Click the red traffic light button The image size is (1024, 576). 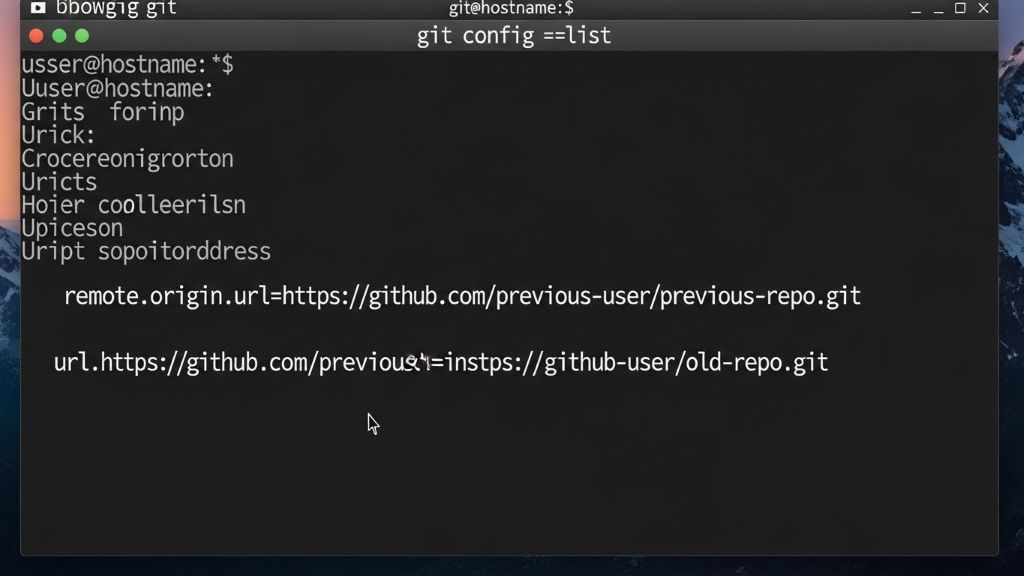[x=36, y=35]
